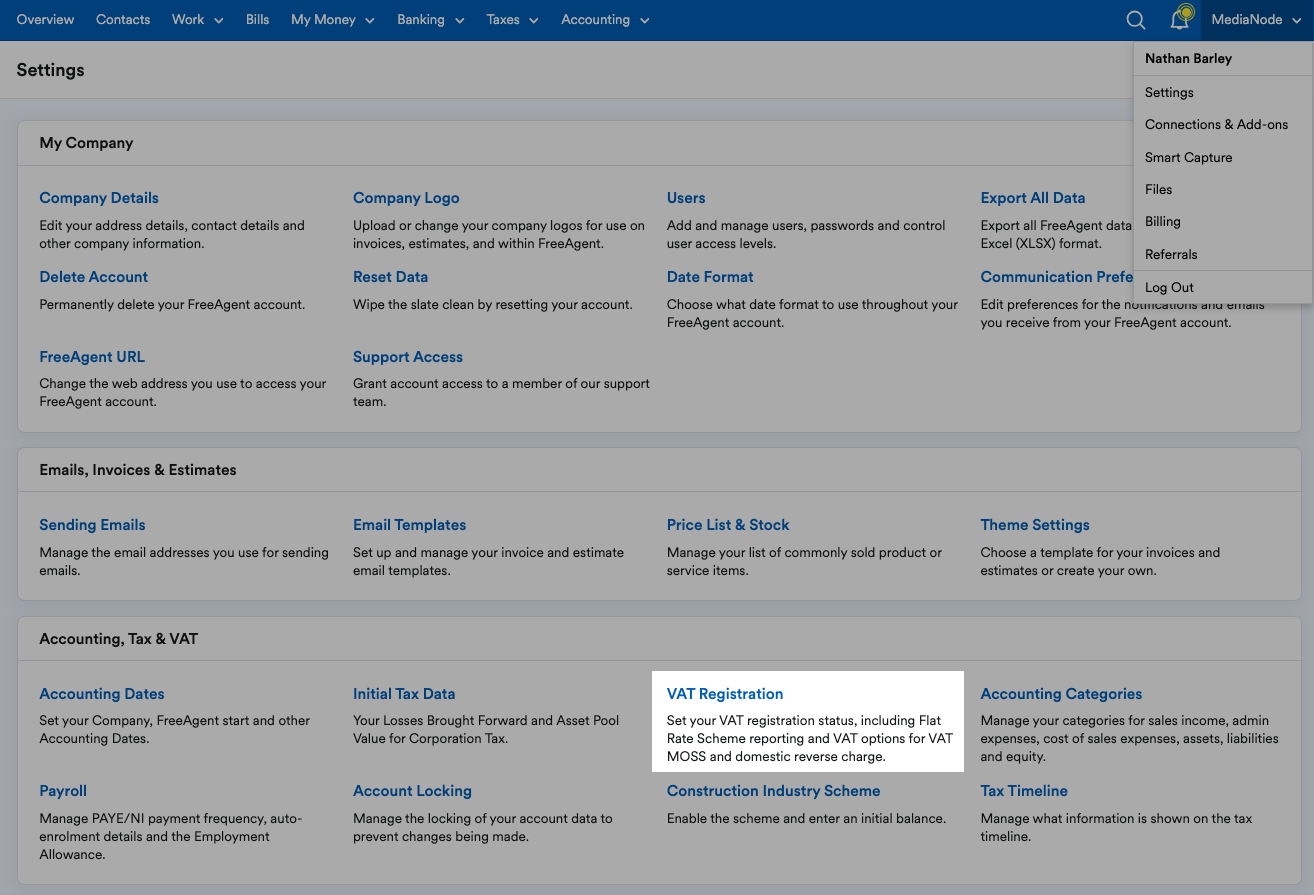Click the 'Permanently delete your FreeAgent account.' text
Viewport: 1314px width, 895px height.
172,304
